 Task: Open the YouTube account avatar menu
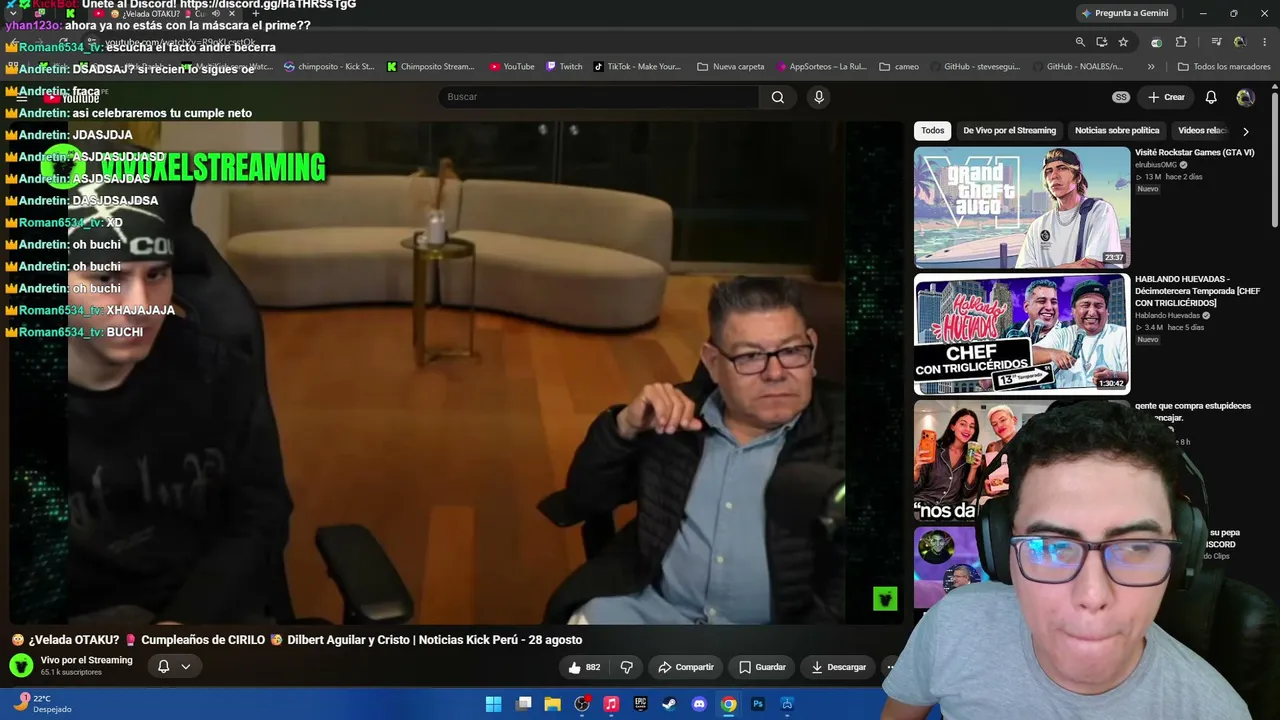click(1245, 97)
